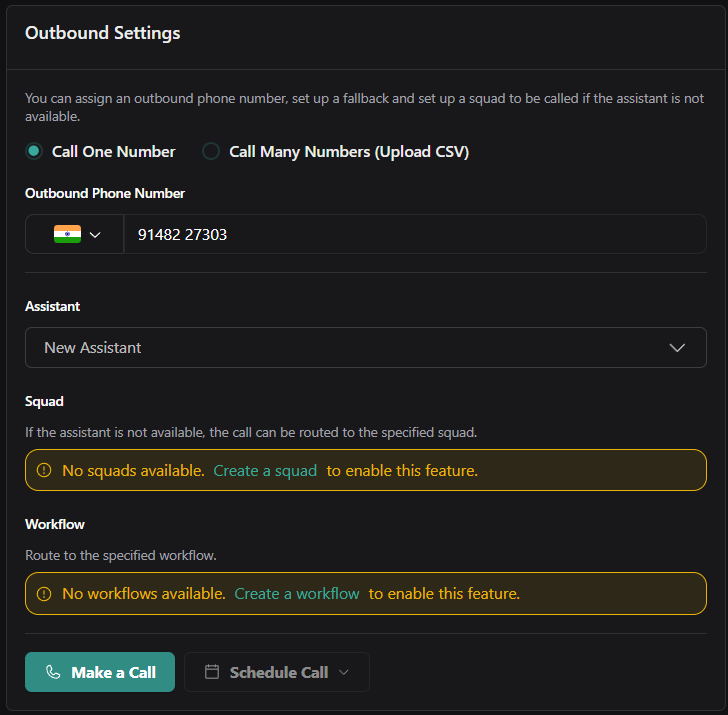Screen dimensions: 728x715
Task: Click the Outbound Settings heading
Action: pos(103,33)
